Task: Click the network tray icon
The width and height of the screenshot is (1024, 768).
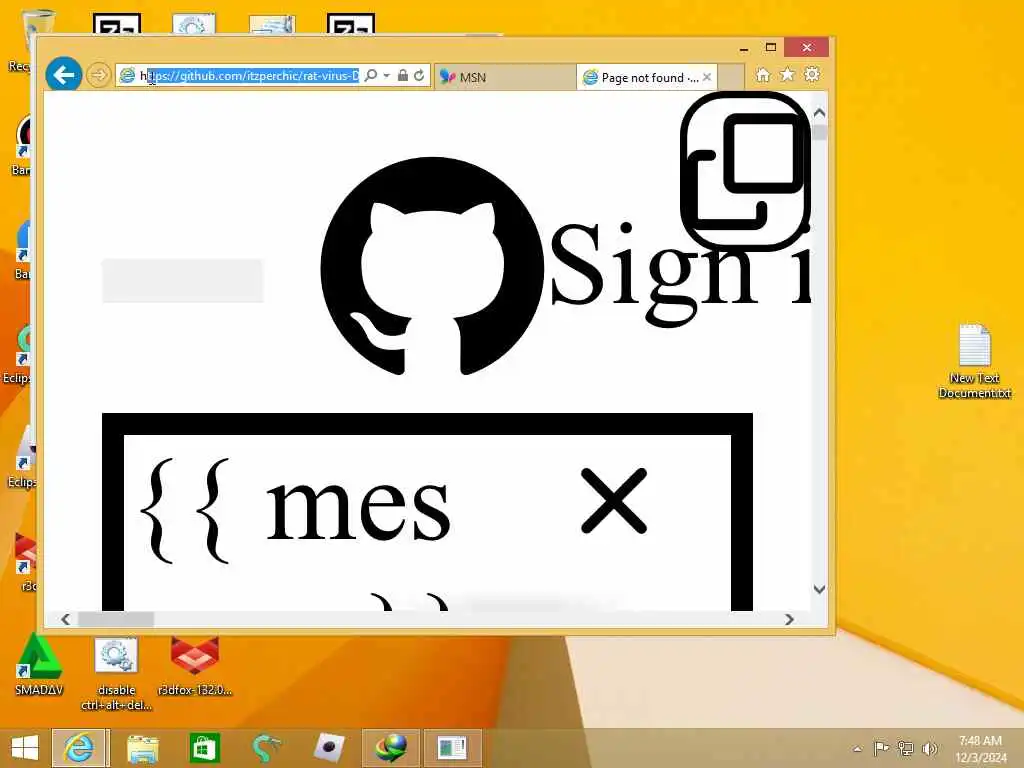Action: tap(905, 748)
